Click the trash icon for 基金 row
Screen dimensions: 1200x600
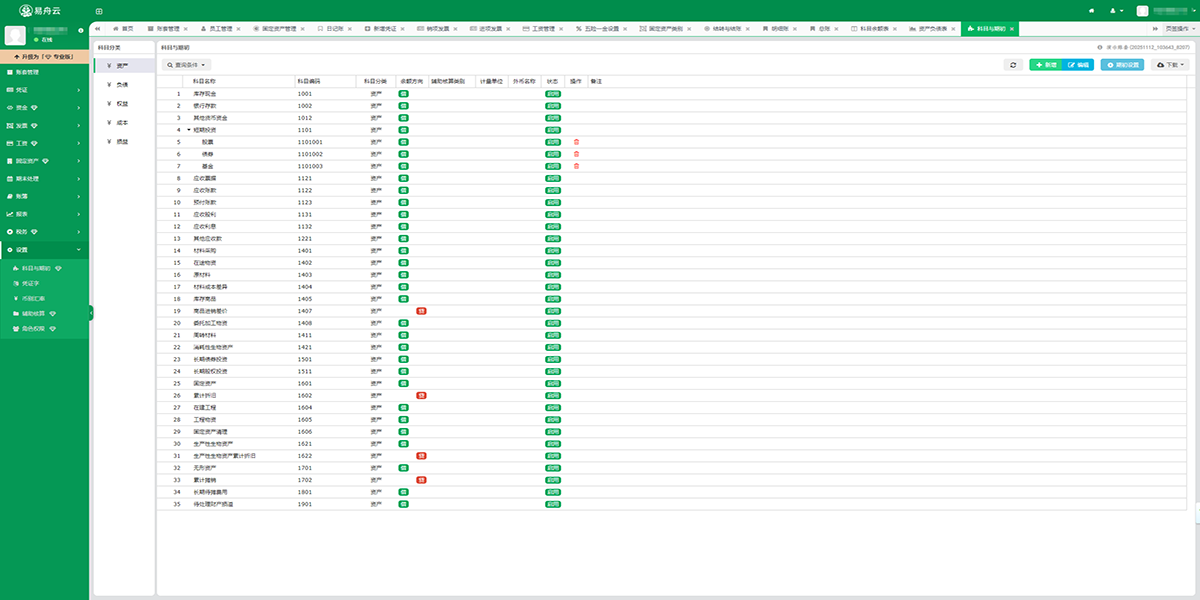tap(576, 166)
